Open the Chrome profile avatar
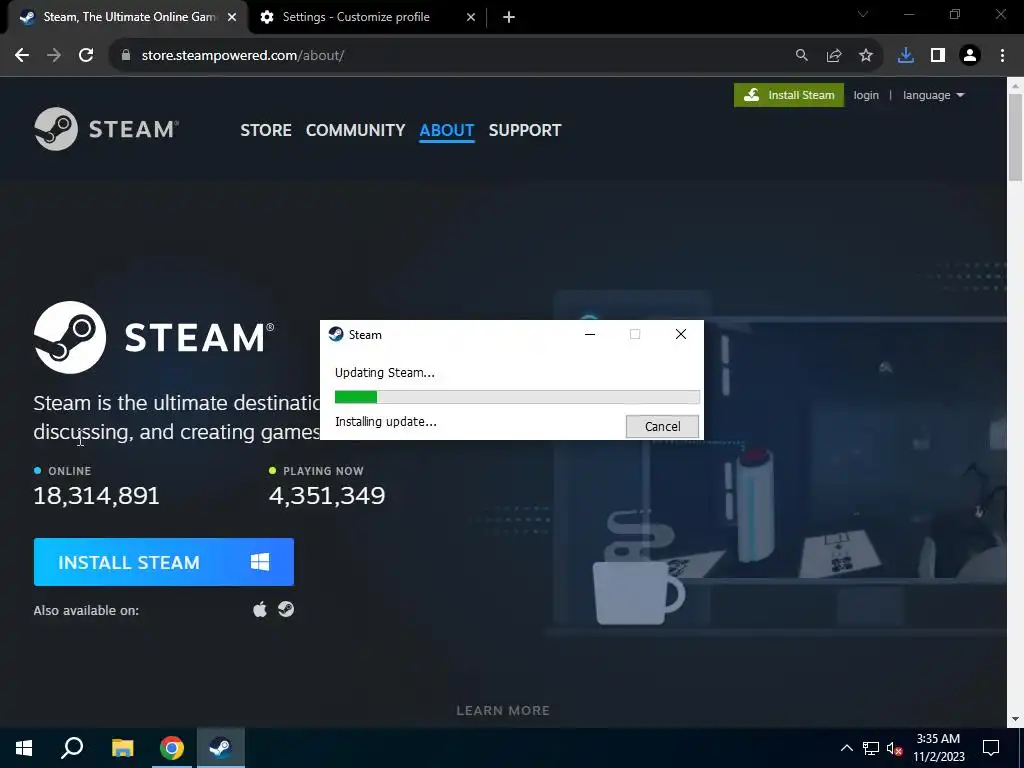Viewport: 1024px width, 768px height. click(x=970, y=56)
